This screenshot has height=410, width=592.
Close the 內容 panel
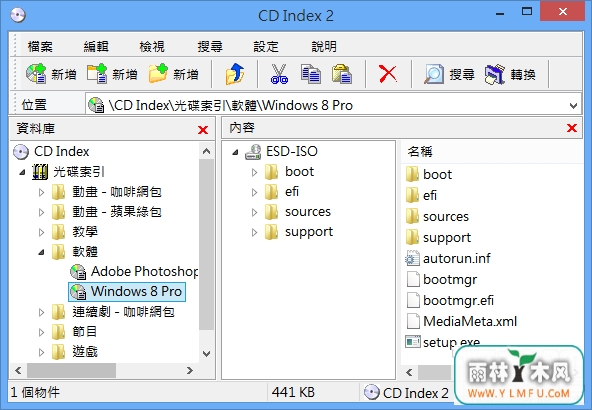[x=572, y=128]
